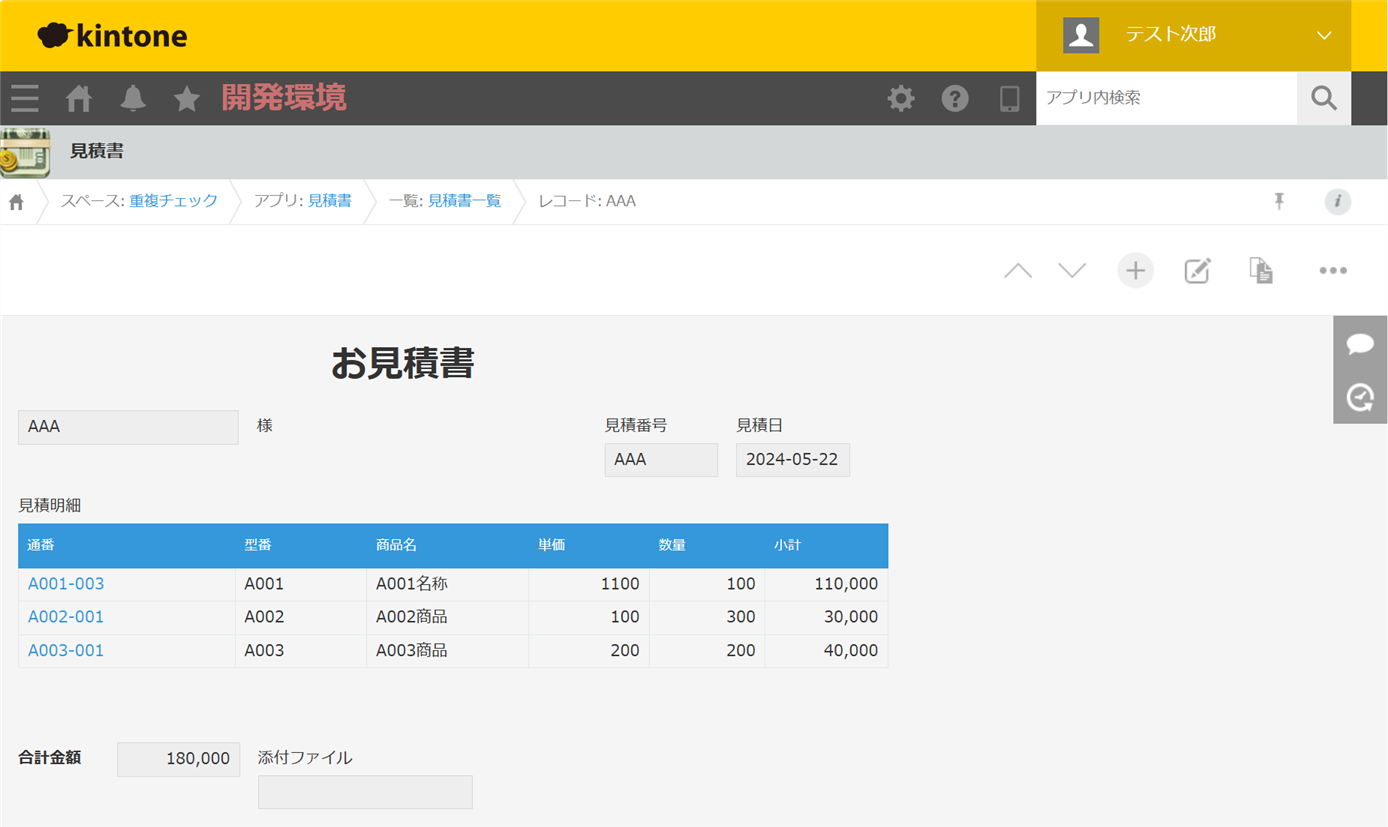Edit the record with the pencil icon
Viewport: 1388px width, 827px height.
pos(1197,270)
